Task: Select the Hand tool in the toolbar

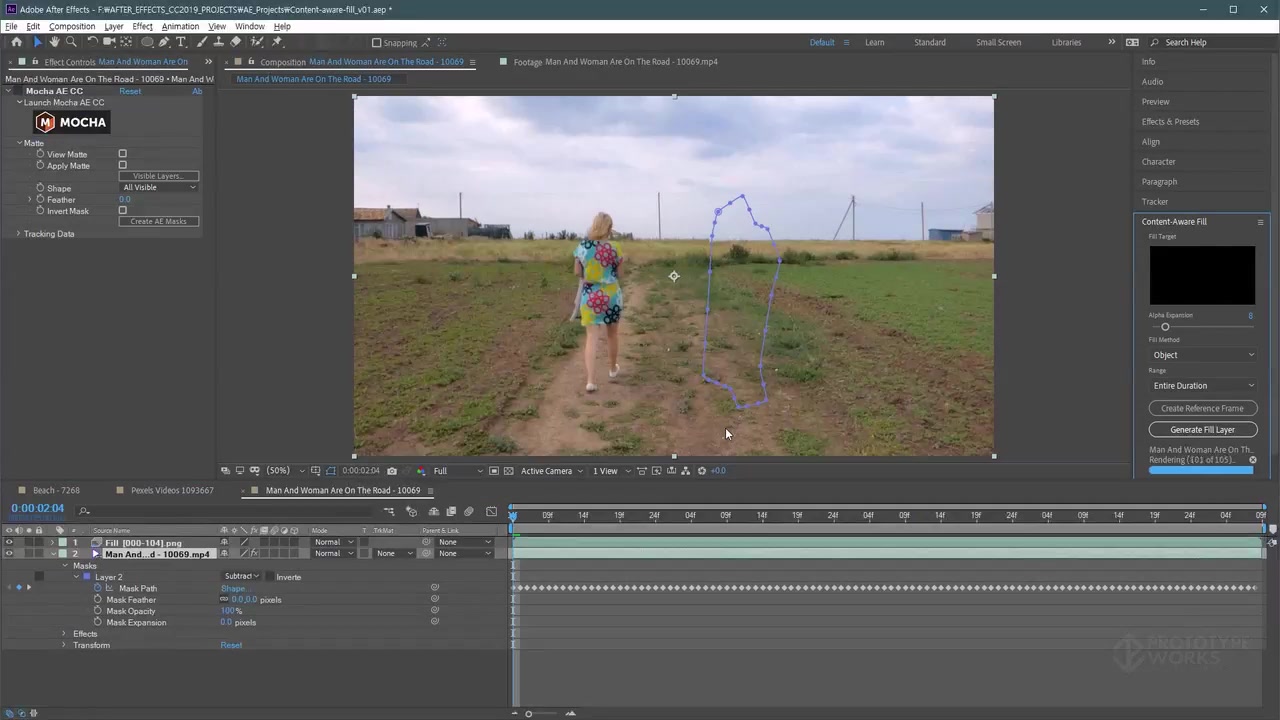Action: click(55, 42)
